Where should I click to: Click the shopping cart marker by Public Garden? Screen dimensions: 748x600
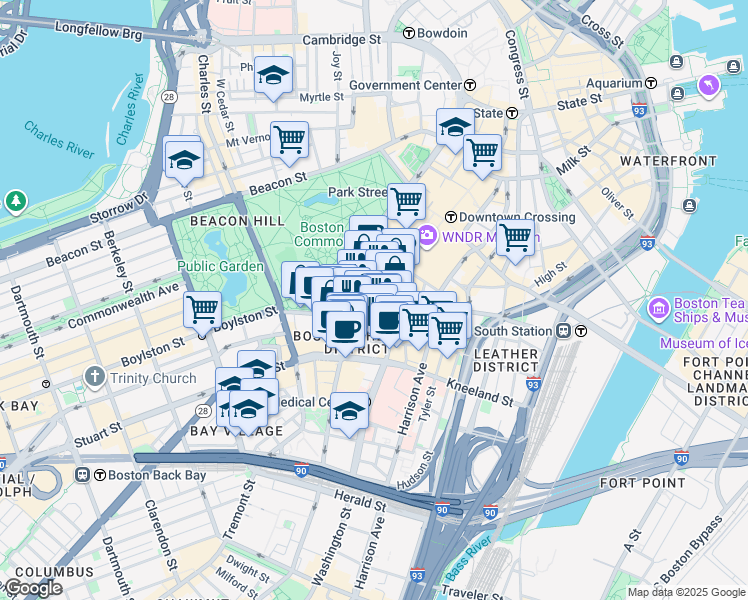(x=203, y=311)
